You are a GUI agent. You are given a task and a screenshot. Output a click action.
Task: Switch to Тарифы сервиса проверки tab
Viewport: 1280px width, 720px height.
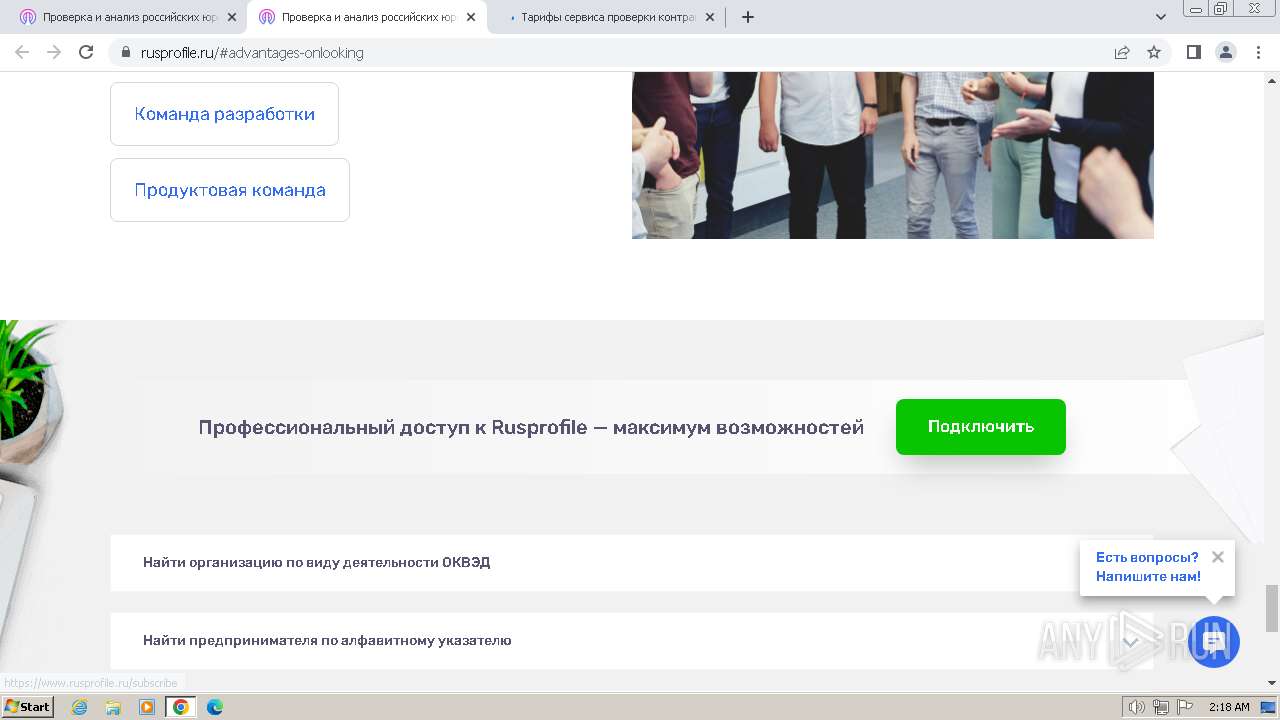click(606, 17)
